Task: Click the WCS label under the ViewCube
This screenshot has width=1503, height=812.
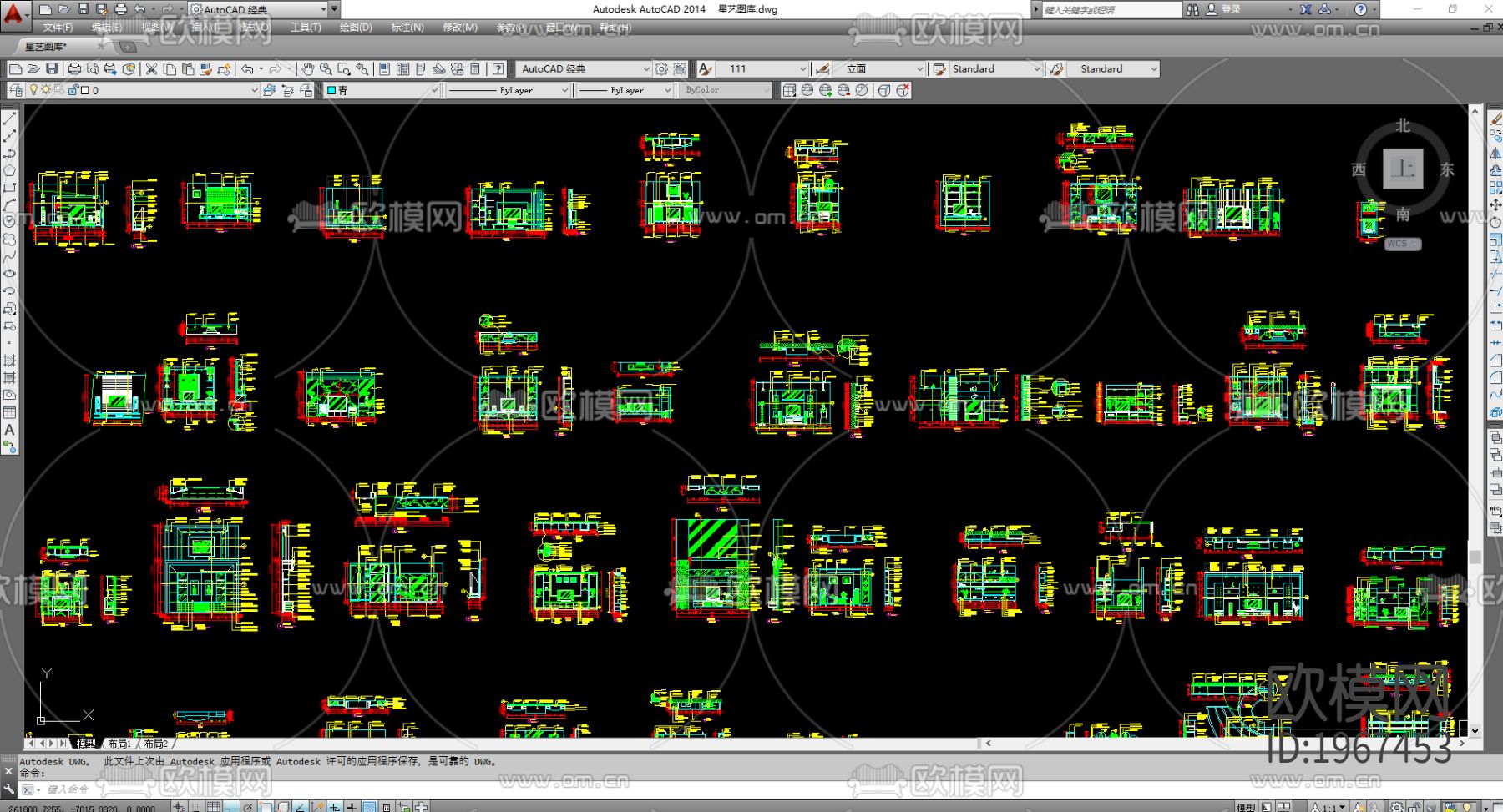Action: [x=1402, y=244]
